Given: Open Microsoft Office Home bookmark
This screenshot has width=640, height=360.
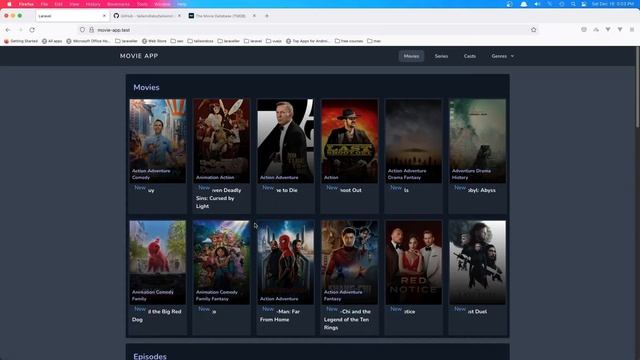Looking at the screenshot, I should coord(89,41).
